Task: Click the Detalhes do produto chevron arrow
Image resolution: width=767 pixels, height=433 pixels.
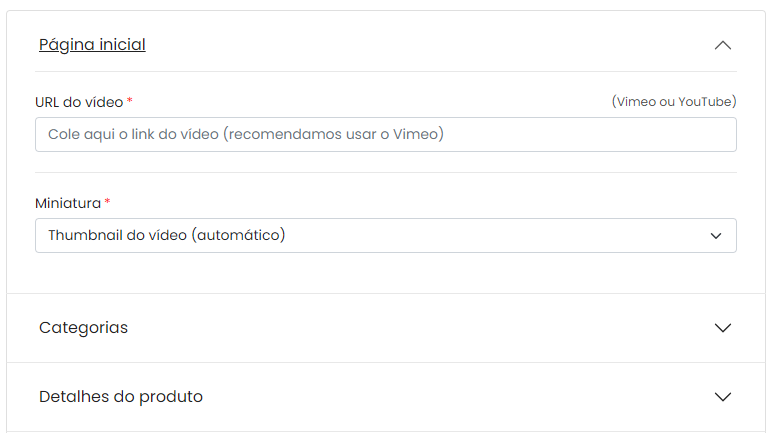Action: pyautogui.click(x=722, y=397)
